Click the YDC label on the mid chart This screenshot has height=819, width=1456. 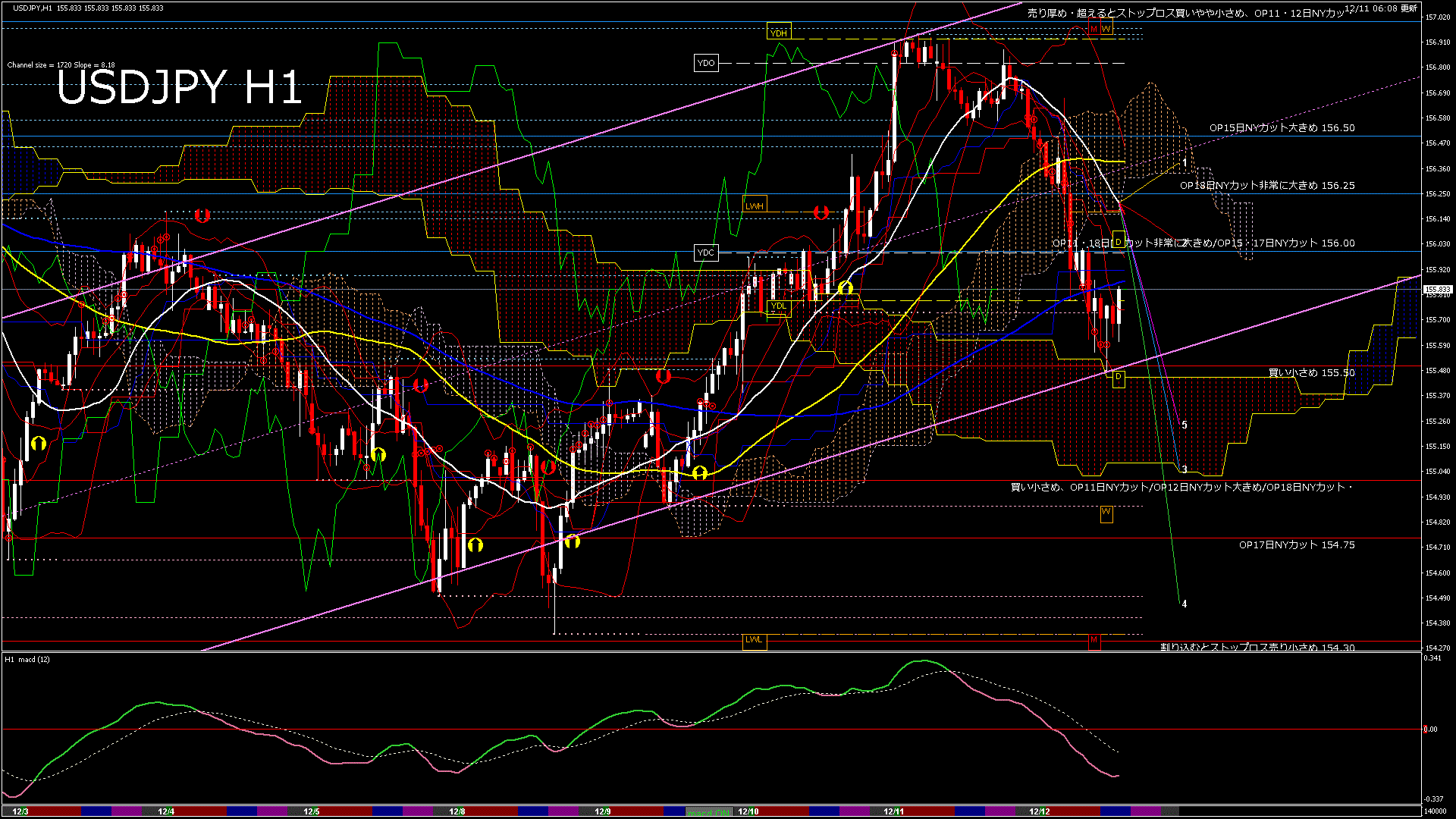tap(705, 252)
